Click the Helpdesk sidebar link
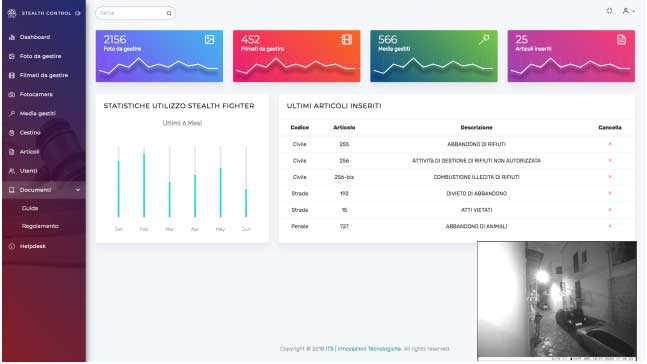Screen dimensions: 647x364 [33, 246]
